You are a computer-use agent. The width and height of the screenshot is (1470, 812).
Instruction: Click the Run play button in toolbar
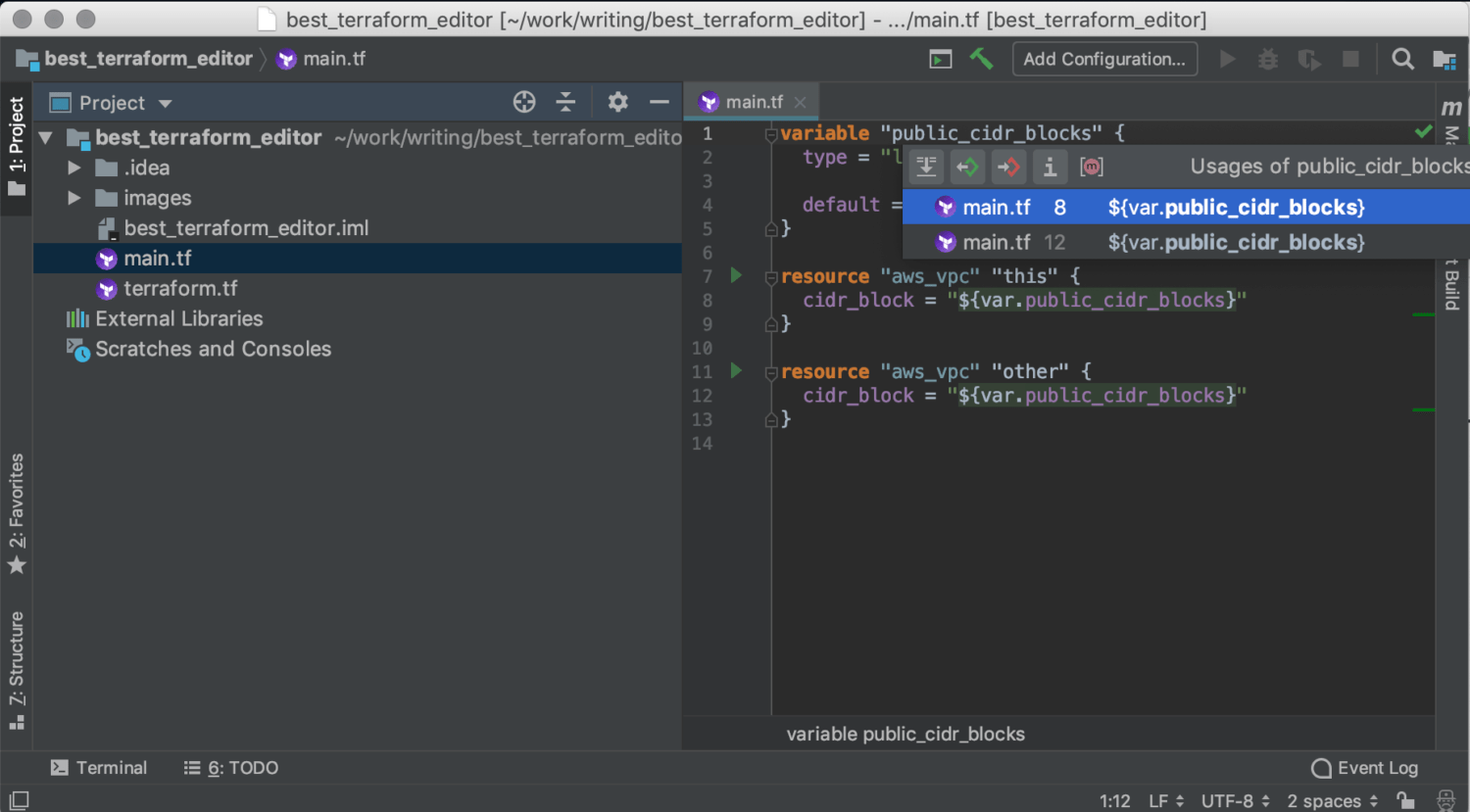tap(1227, 59)
